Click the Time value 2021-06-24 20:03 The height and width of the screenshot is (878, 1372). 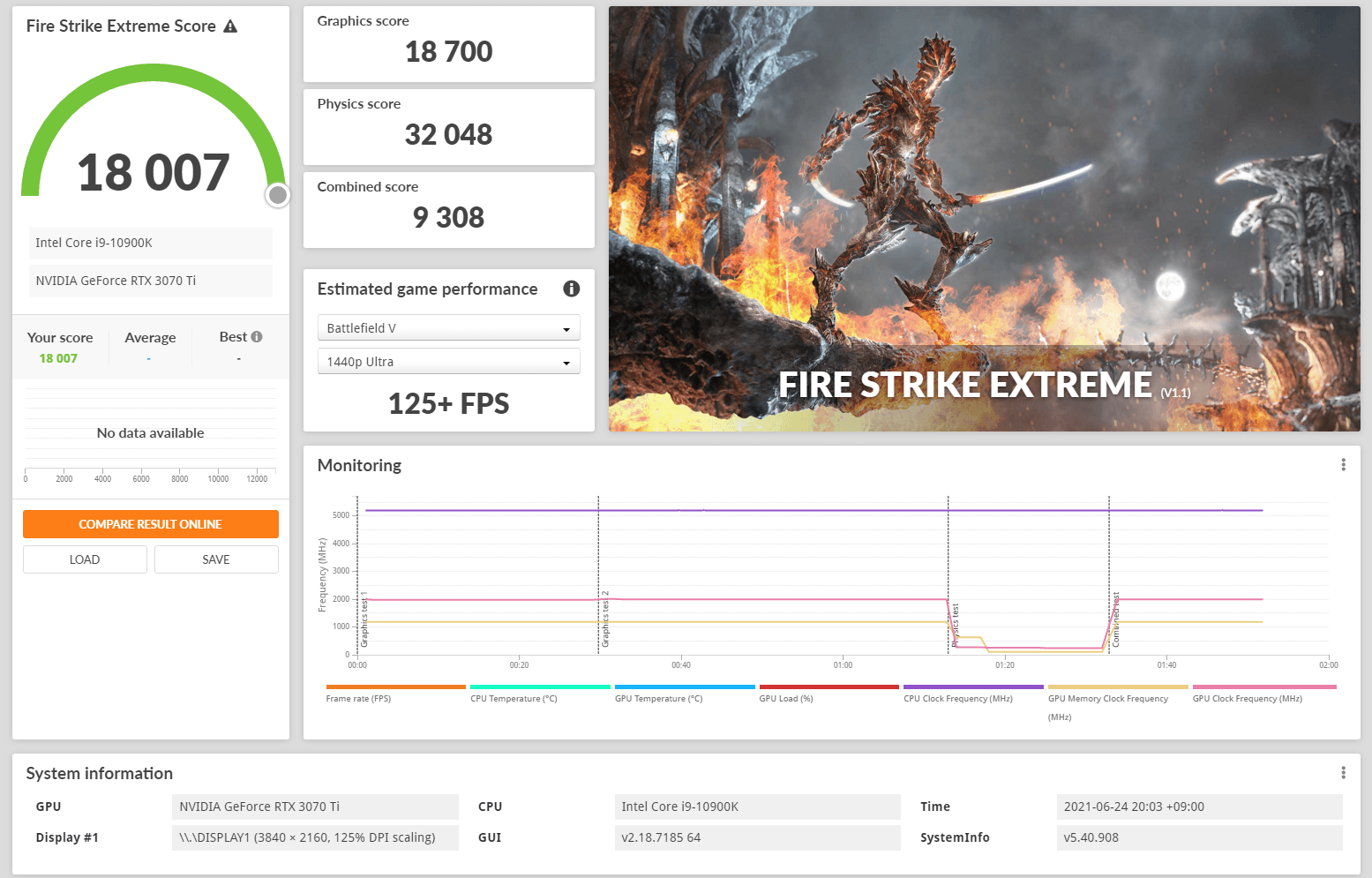click(1199, 807)
